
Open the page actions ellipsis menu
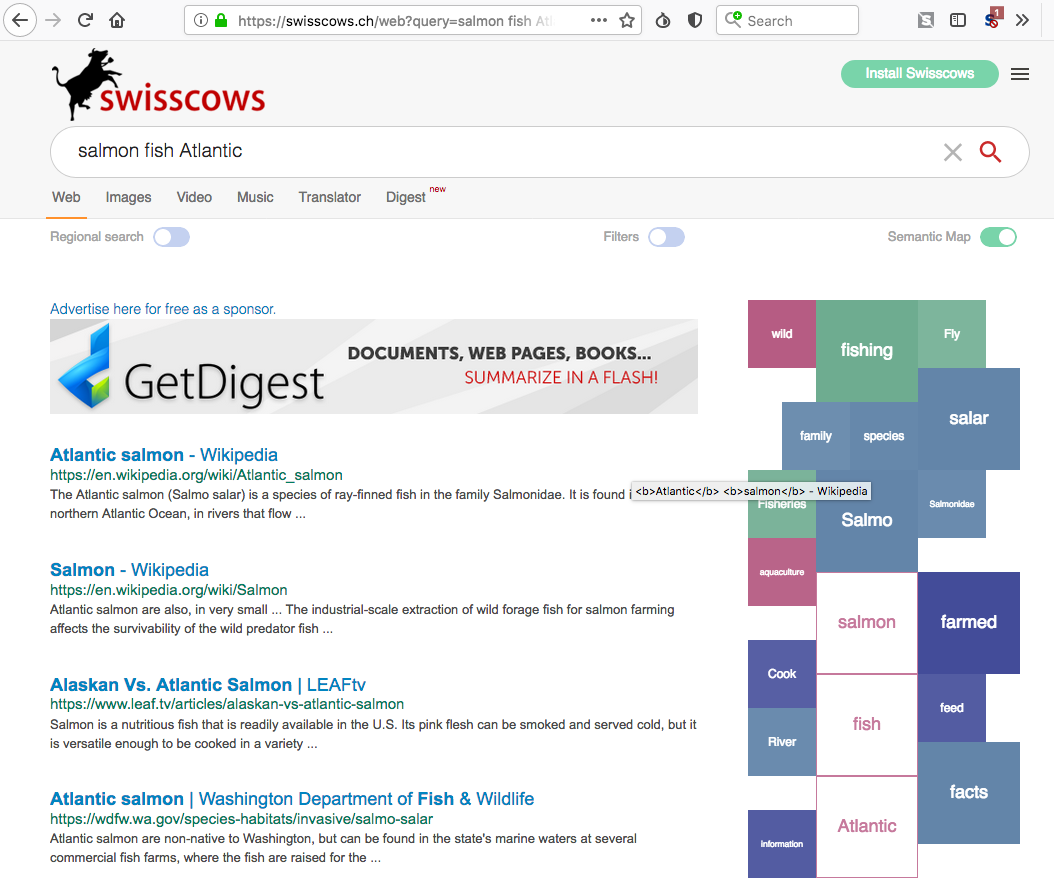(598, 19)
